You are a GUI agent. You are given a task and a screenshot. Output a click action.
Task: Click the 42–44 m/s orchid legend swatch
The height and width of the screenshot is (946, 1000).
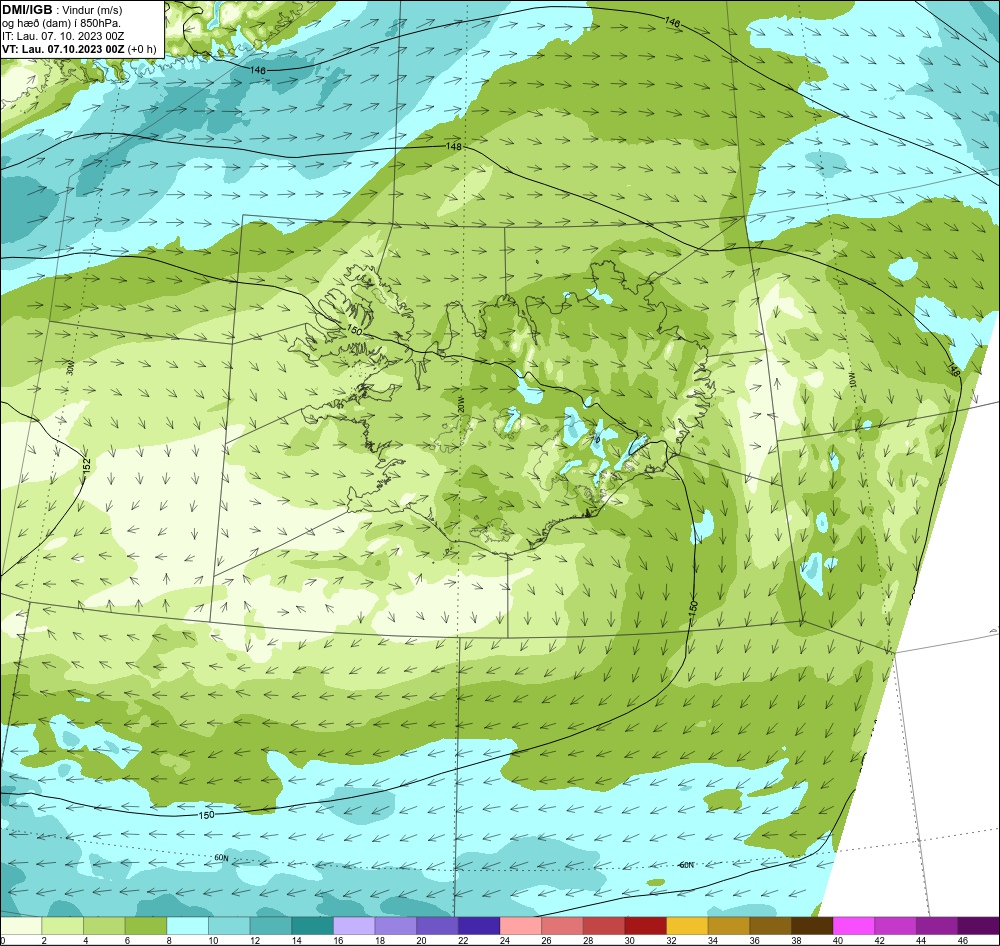pyautogui.click(x=896, y=925)
